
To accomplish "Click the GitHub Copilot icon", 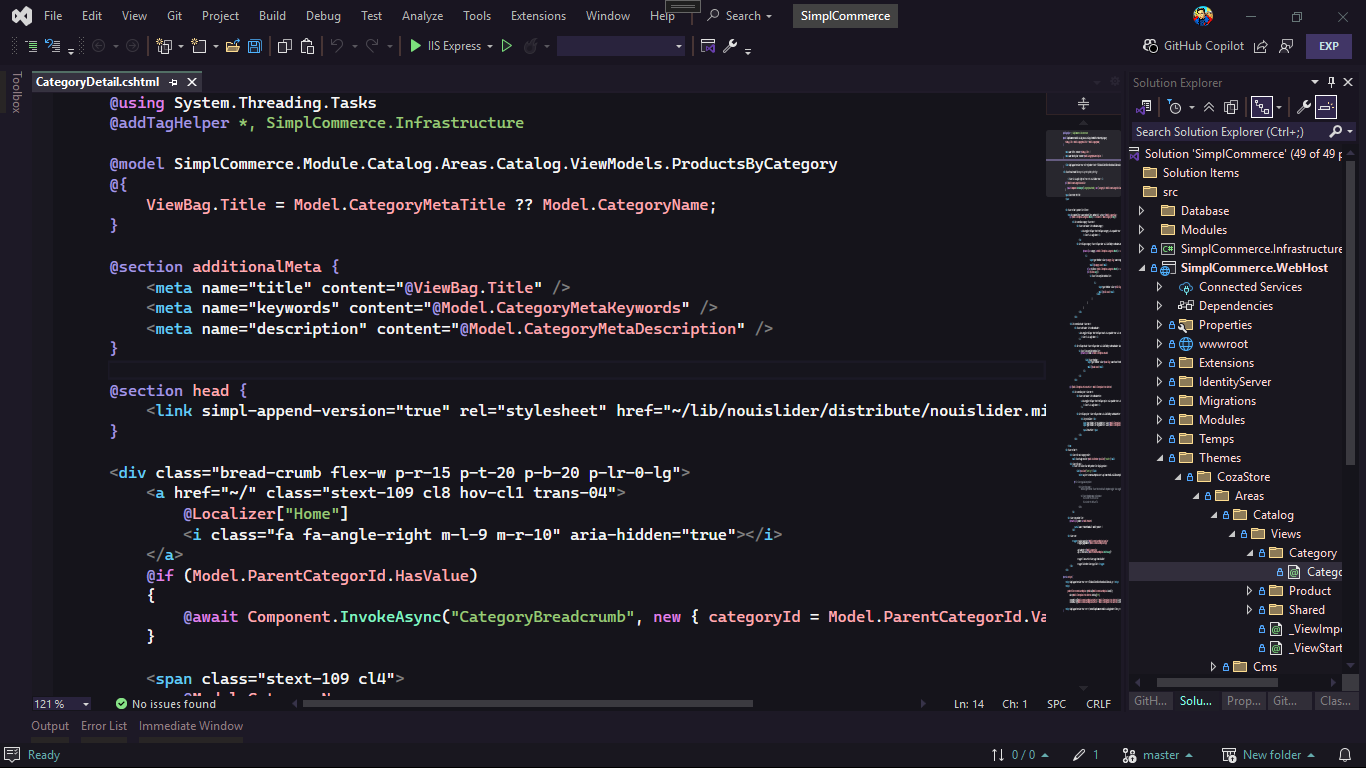I will (1150, 46).
